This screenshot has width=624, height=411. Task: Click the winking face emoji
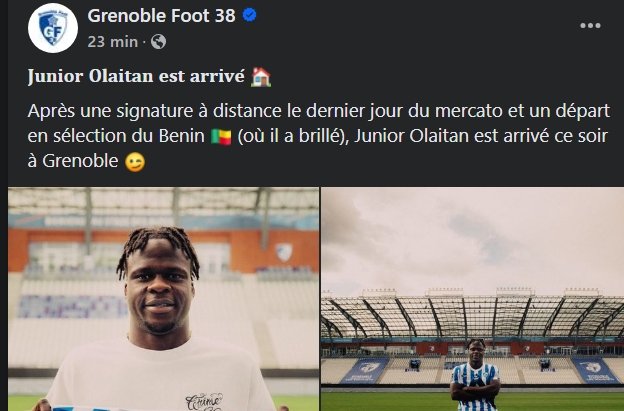click(x=134, y=162)
